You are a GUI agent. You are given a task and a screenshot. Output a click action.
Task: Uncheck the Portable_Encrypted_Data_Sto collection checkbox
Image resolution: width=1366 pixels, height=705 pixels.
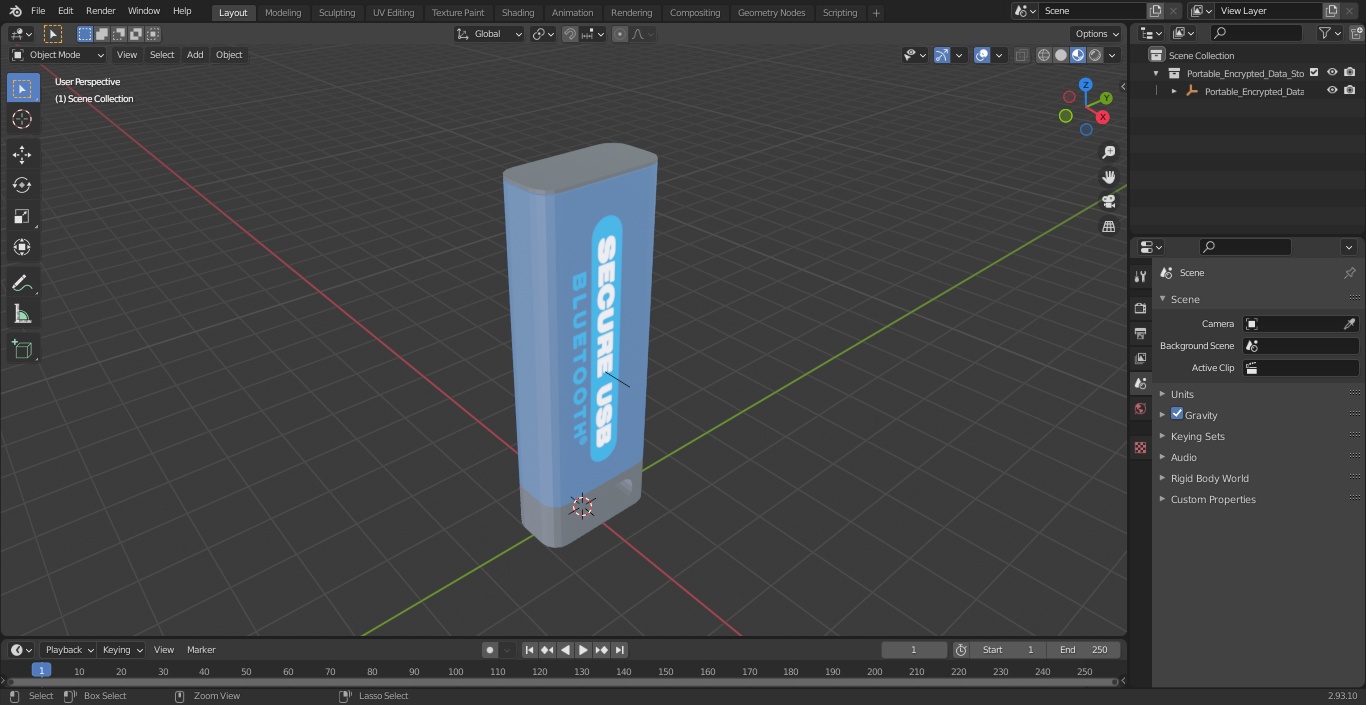[x=1314, y=73]
